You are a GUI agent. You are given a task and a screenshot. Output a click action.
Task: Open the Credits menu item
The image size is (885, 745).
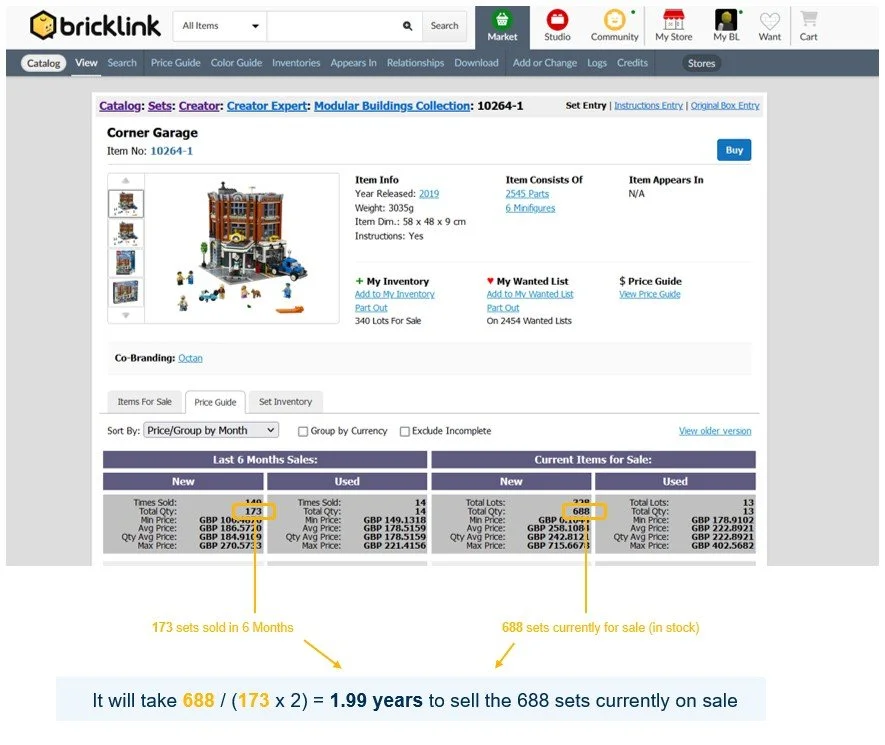[x=632, y=63]
